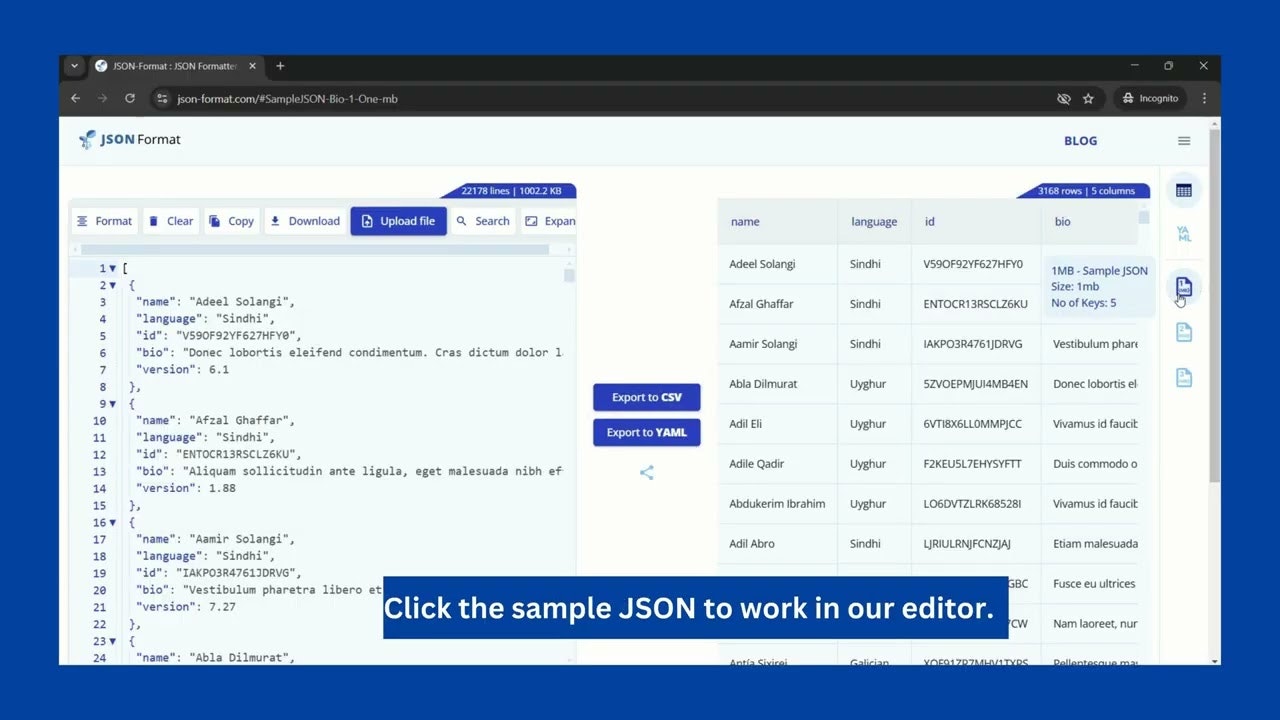Image resolution: width=1280 pixels, height=720 pixels.
Task: Open the BLOG page
Action: click(x=1080, y=141)
